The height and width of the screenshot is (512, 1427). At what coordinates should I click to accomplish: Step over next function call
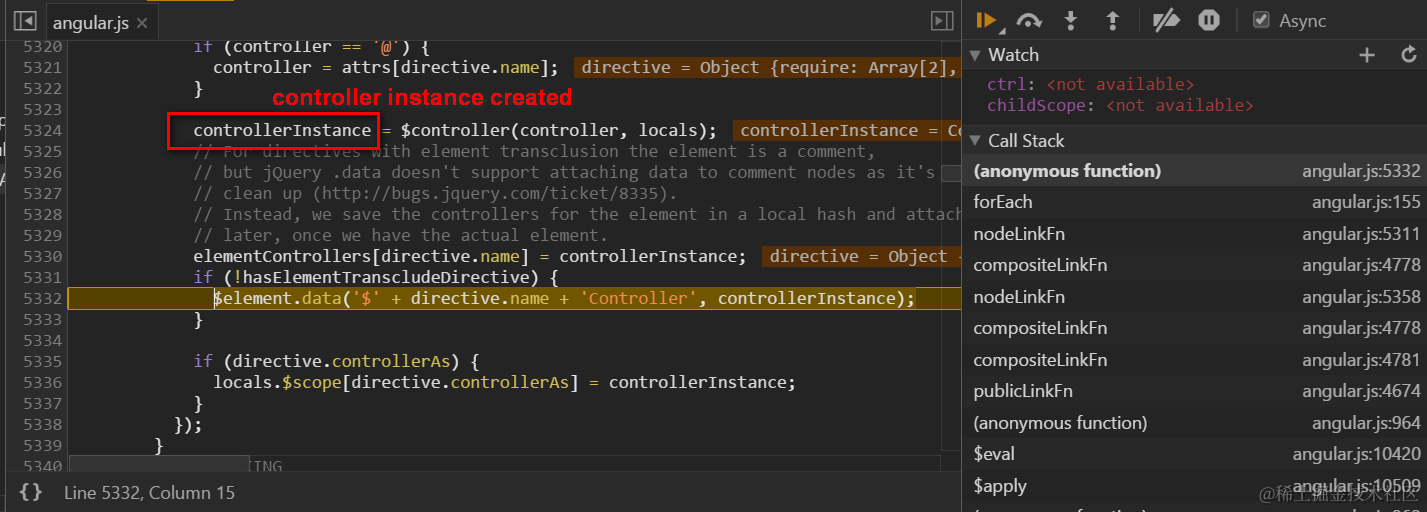click(x=1029, y=20)
